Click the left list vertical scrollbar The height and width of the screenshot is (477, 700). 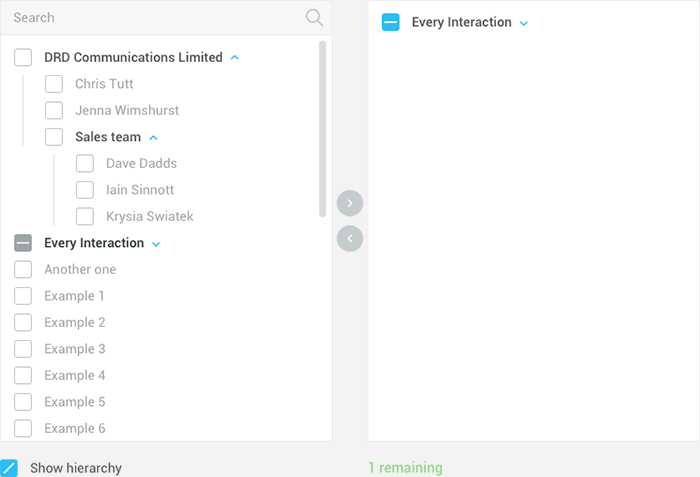point(322,128)
